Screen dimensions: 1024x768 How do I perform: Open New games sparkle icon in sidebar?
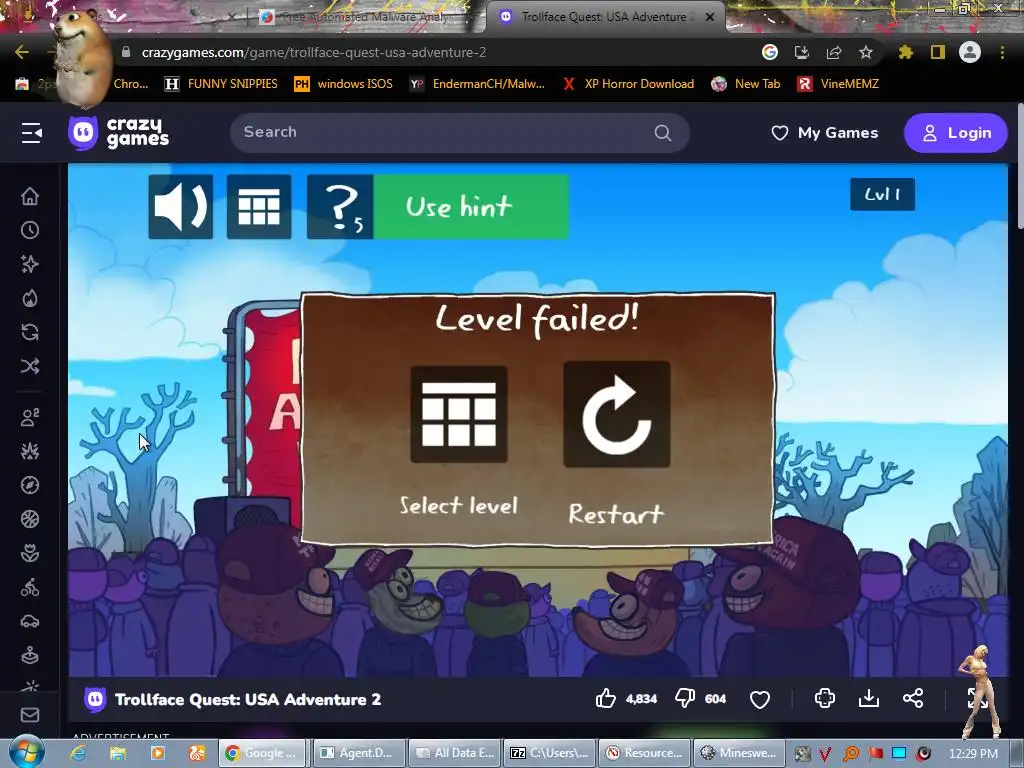[x=30, y=264]
